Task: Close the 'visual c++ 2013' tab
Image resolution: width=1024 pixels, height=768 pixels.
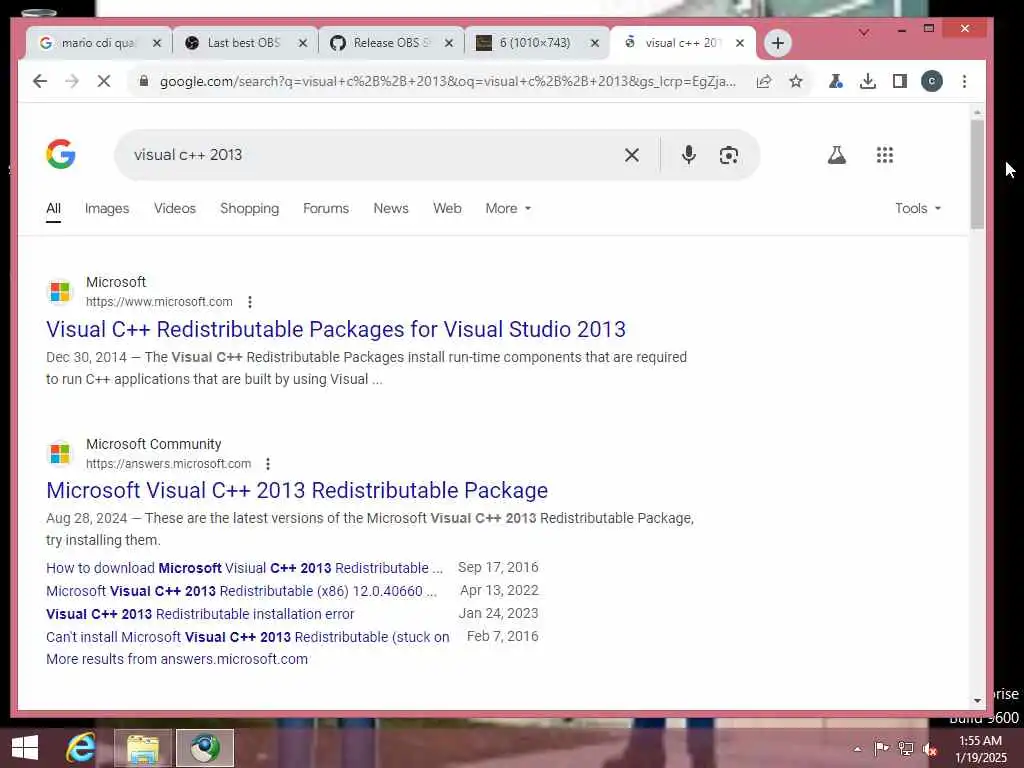Action: coord(740,43)
